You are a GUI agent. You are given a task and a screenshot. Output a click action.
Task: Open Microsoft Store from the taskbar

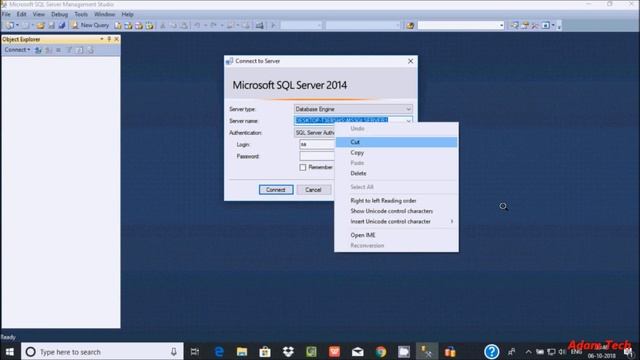[265, 352]
